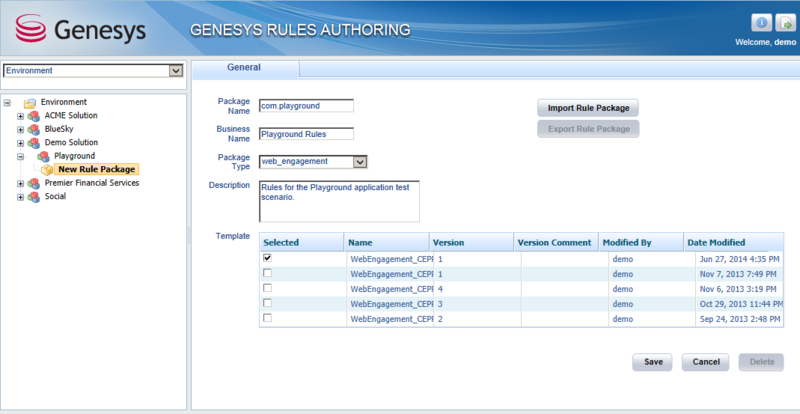Cancel the rule package edits
800x414 pixels.
pyautogui.click(x=706, y=362)
